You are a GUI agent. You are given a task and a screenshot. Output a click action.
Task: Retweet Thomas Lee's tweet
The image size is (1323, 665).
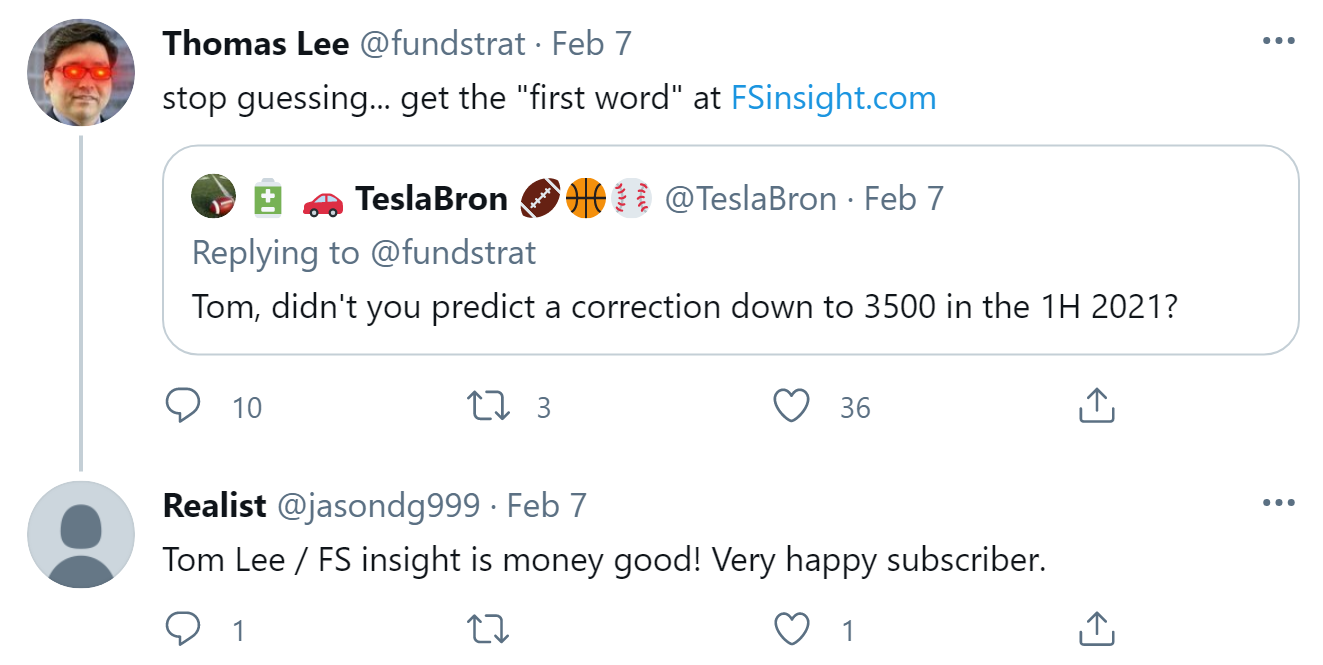[489, 407]
